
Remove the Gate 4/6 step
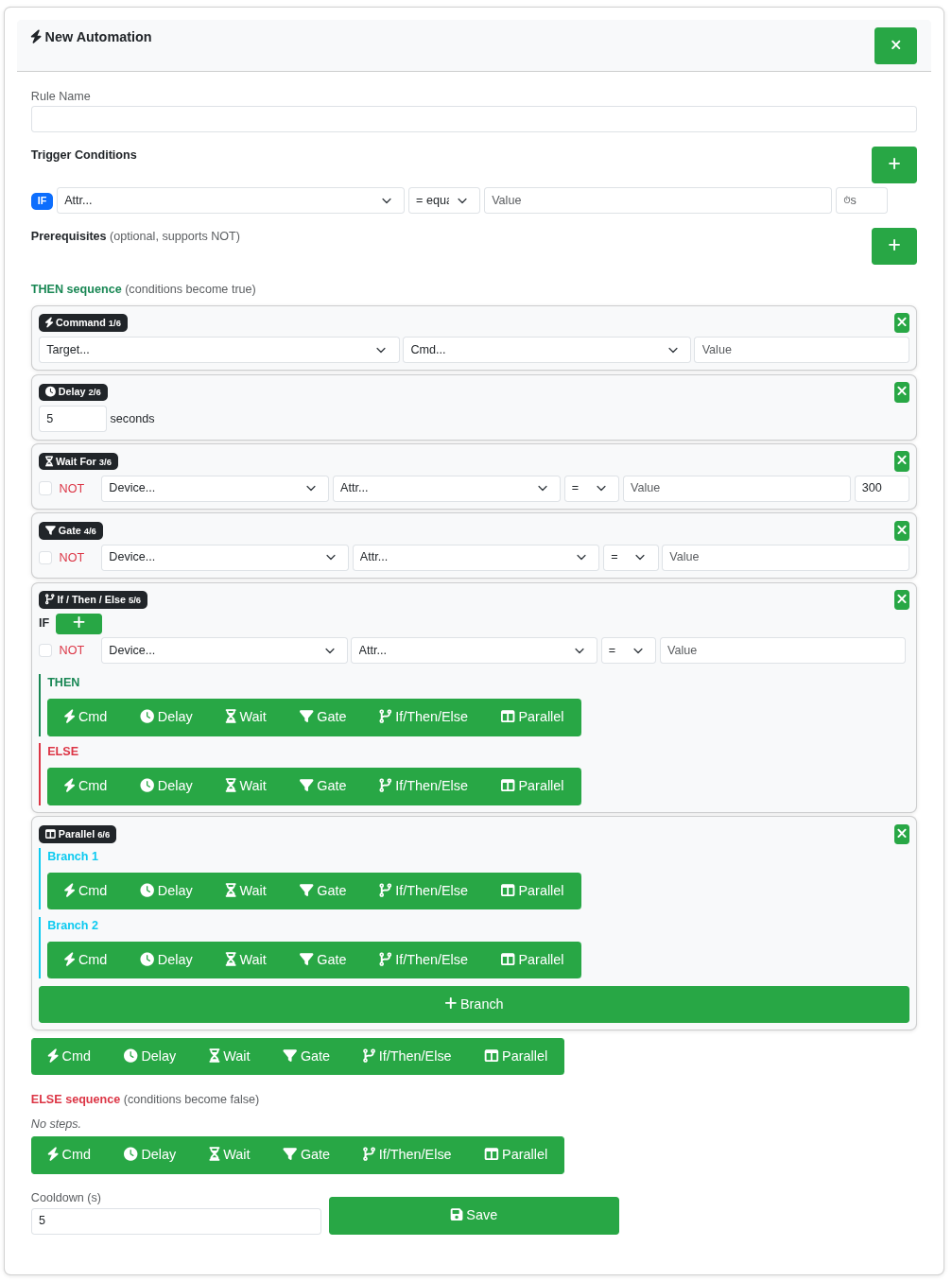tap(902, 530)
